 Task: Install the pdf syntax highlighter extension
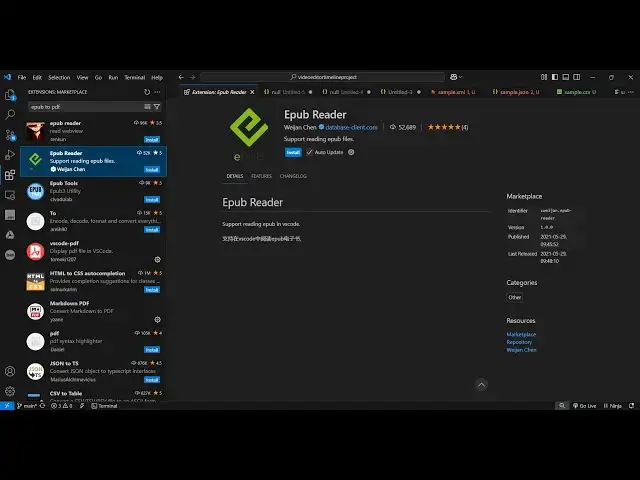click(152, 350)
